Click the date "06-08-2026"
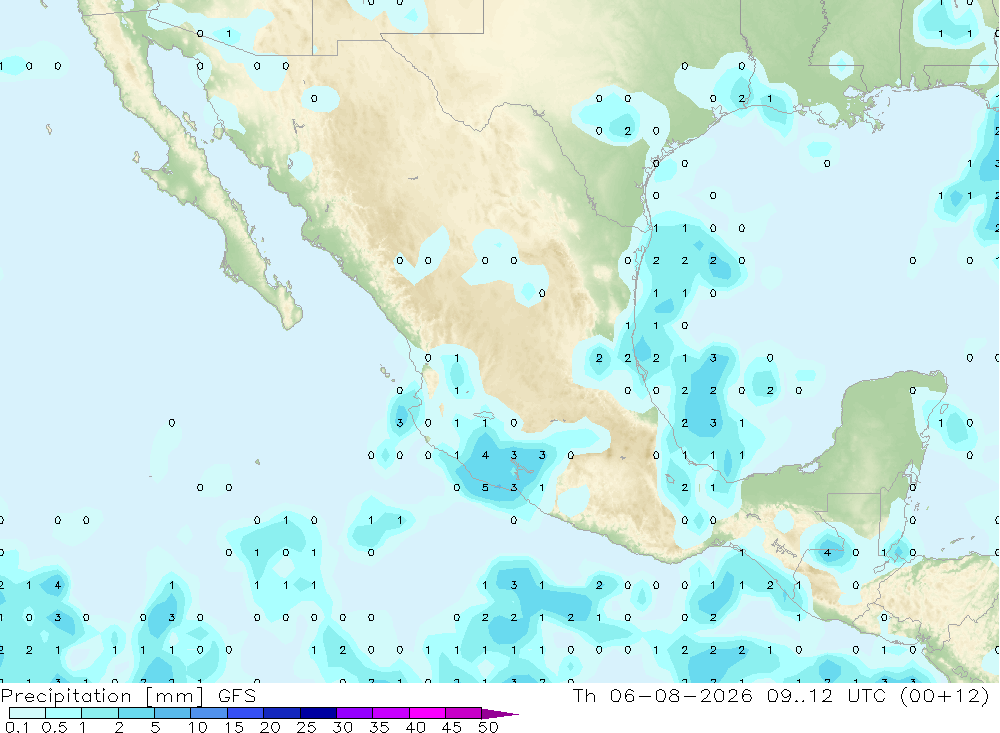 point(680,695)
